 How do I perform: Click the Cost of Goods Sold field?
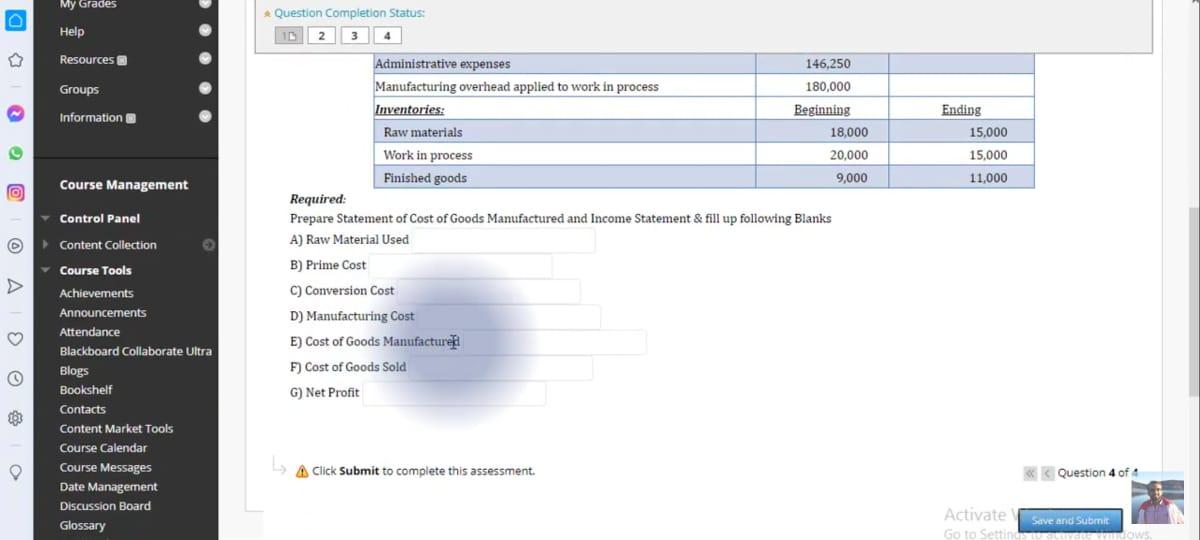(x=500, y=367)
